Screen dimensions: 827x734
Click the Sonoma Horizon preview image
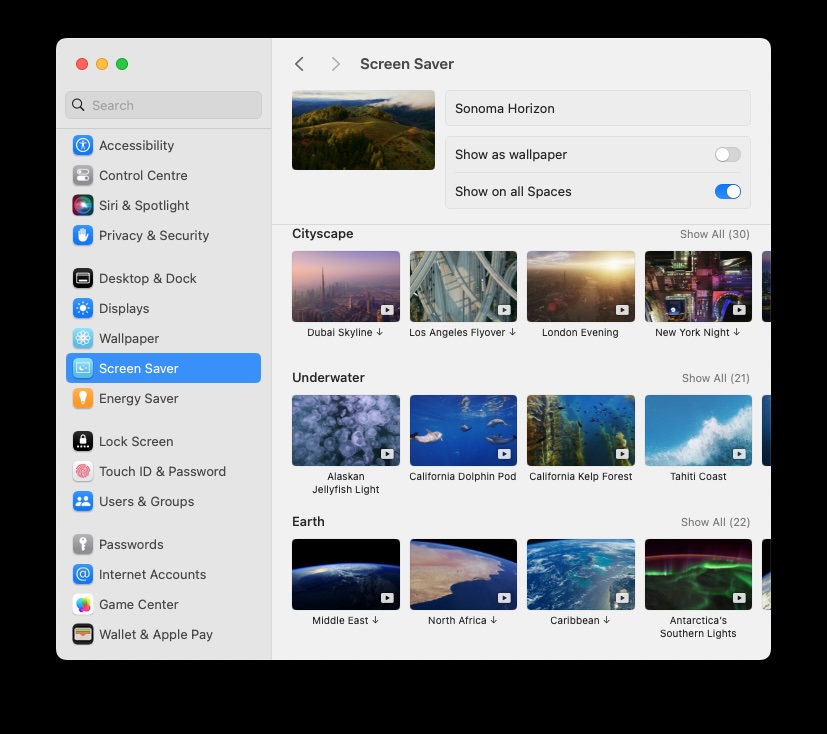(363, 130)
